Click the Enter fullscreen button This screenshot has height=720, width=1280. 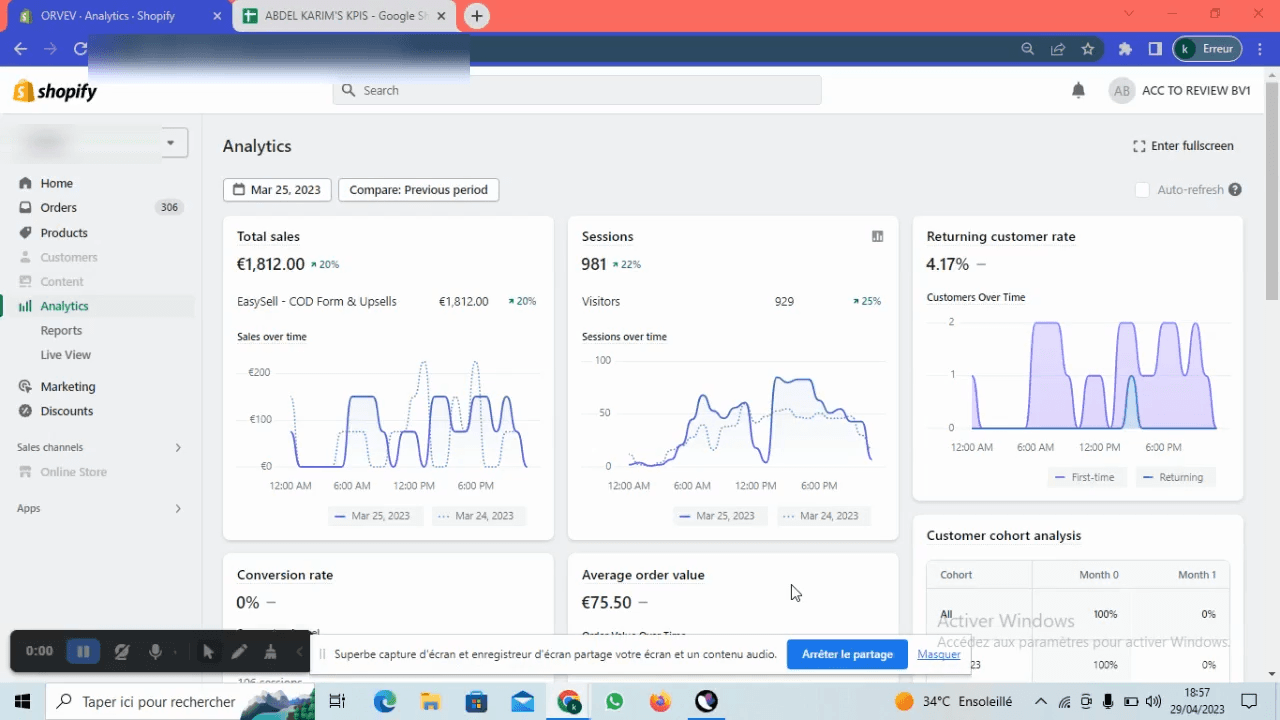(x=1183, y=146)
